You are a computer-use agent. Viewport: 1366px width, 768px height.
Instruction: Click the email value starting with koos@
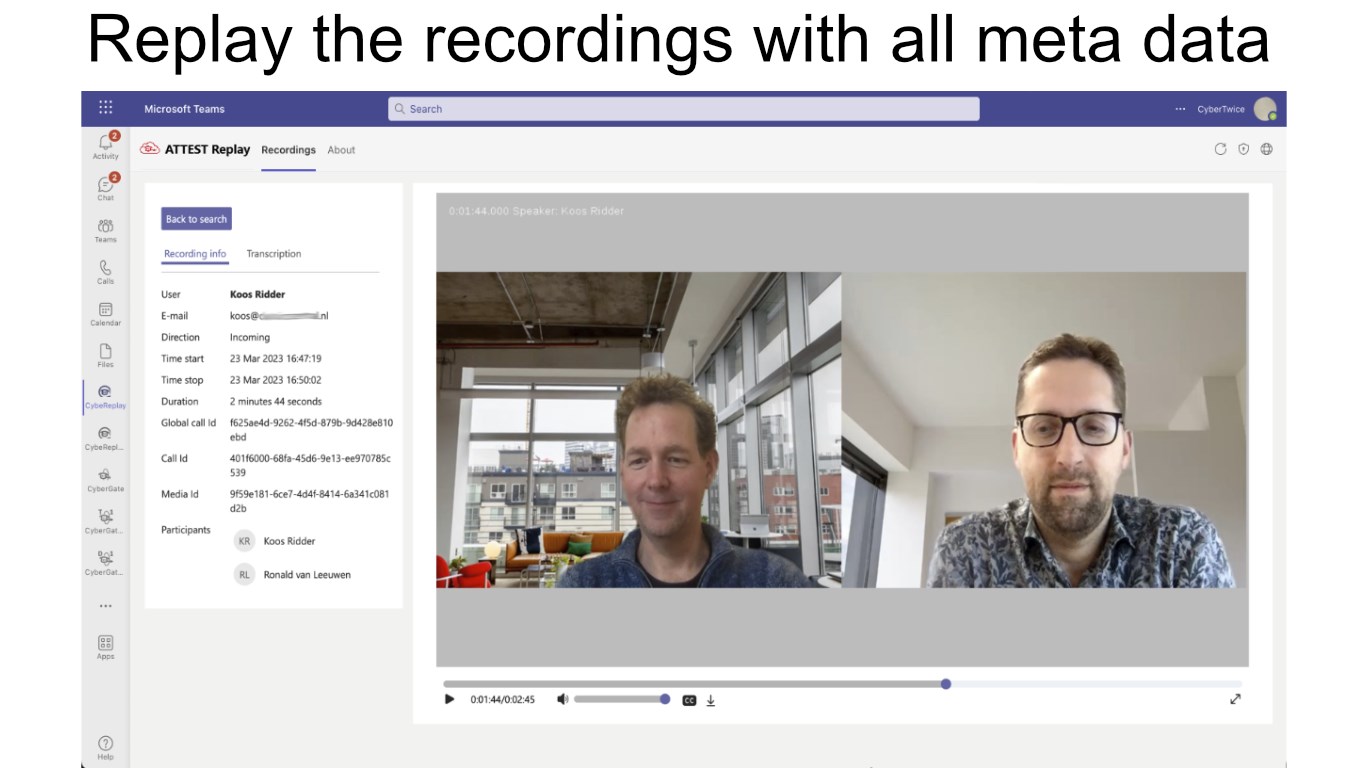(x=279, y=316)
